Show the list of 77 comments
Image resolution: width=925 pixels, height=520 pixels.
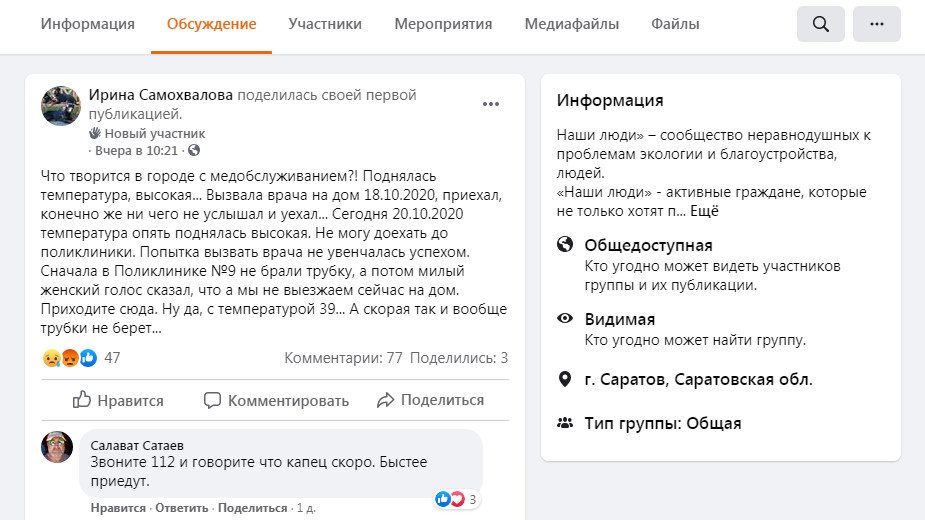(343, 358)
